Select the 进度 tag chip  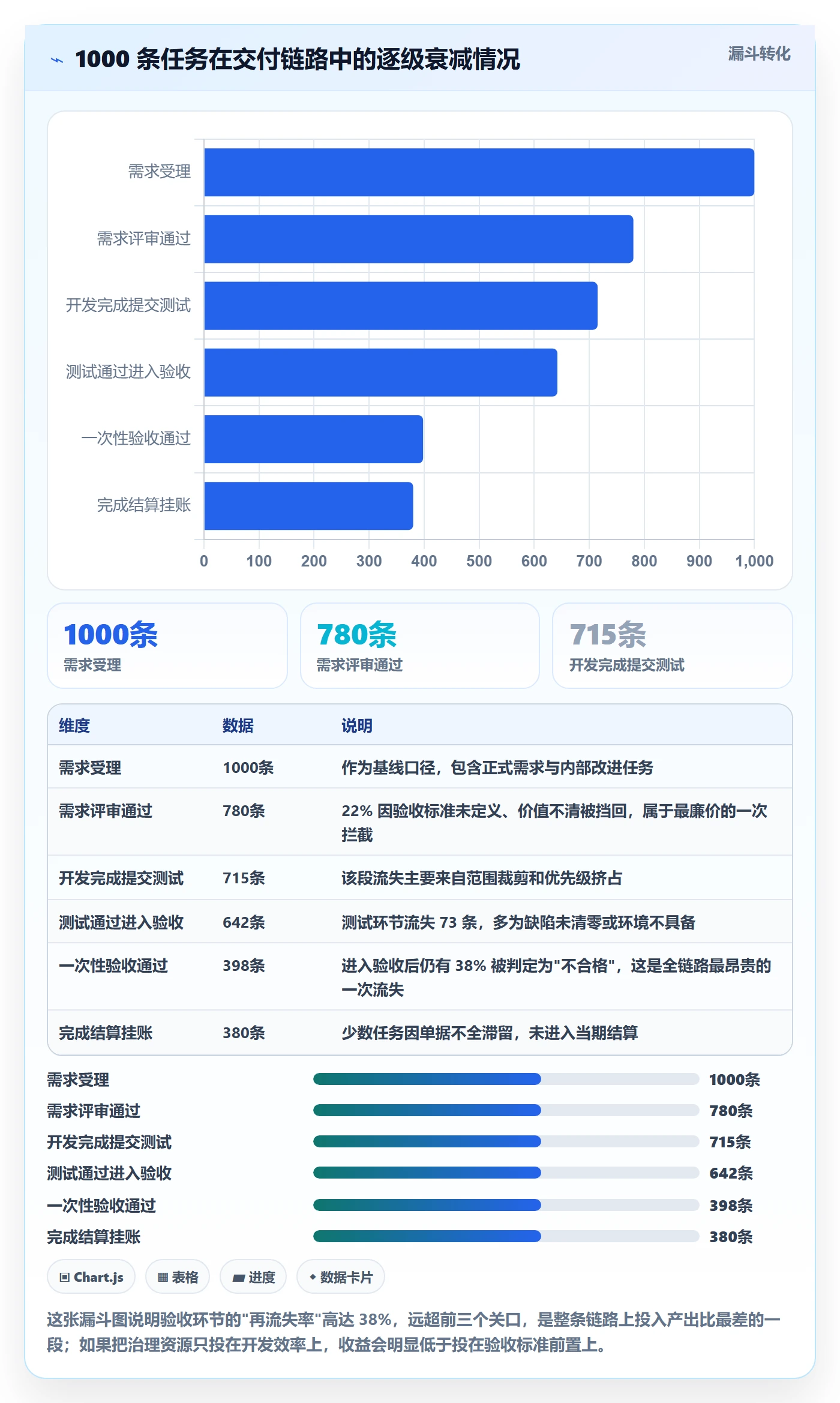click(253, 1277)
